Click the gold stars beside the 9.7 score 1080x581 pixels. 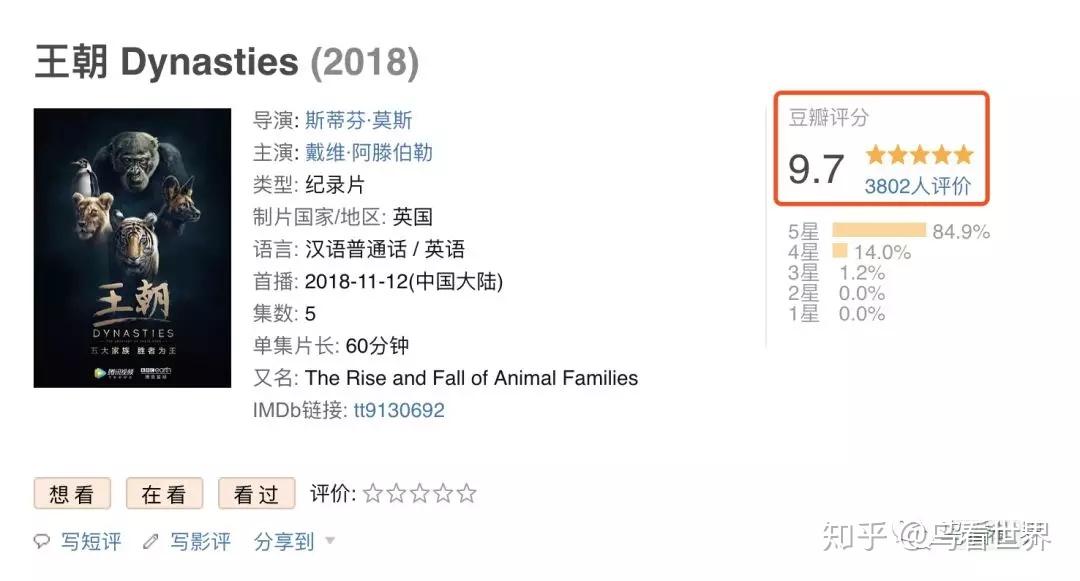coord(920,155)
